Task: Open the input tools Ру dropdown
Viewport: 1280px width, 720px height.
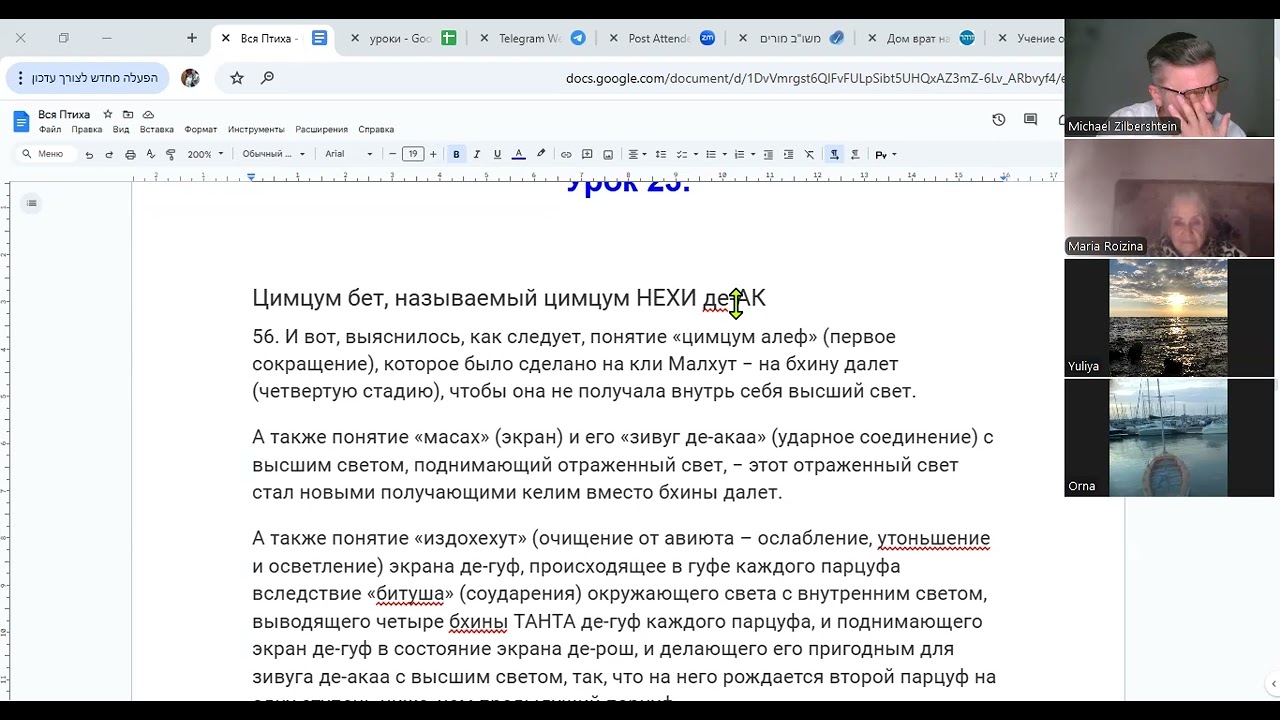Action: click(886, 154)
